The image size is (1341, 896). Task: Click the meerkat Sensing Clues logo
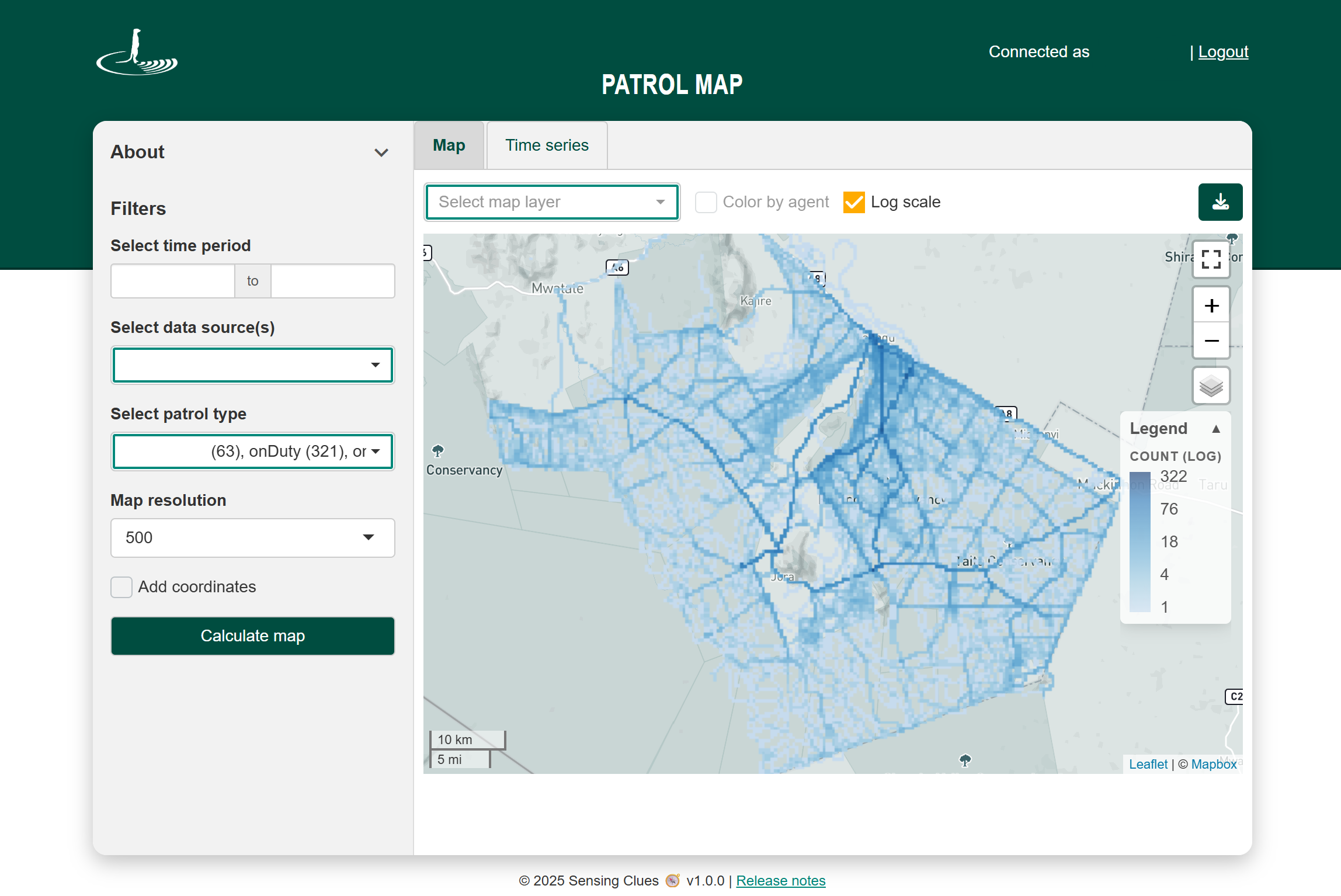(x=137, y=52)
